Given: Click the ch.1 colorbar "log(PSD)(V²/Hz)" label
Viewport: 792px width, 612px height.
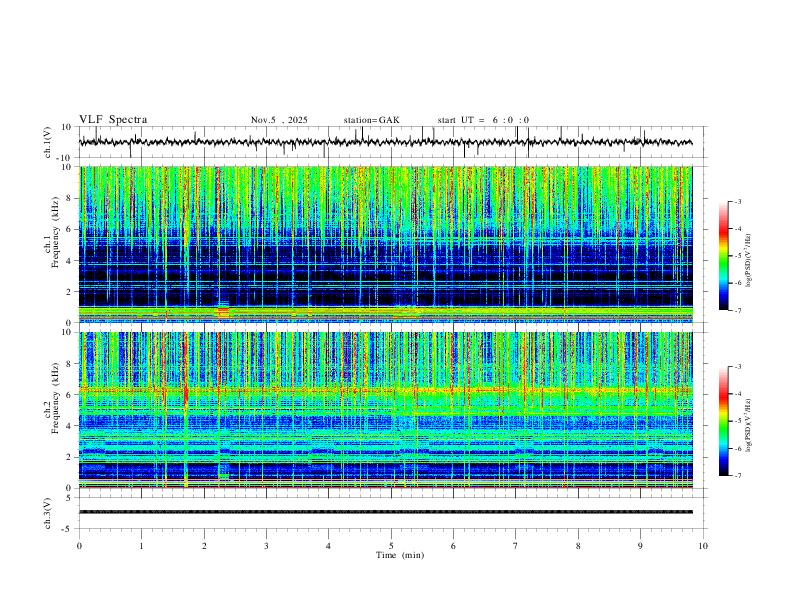Looking at the screenshot, I should point(749,261).
